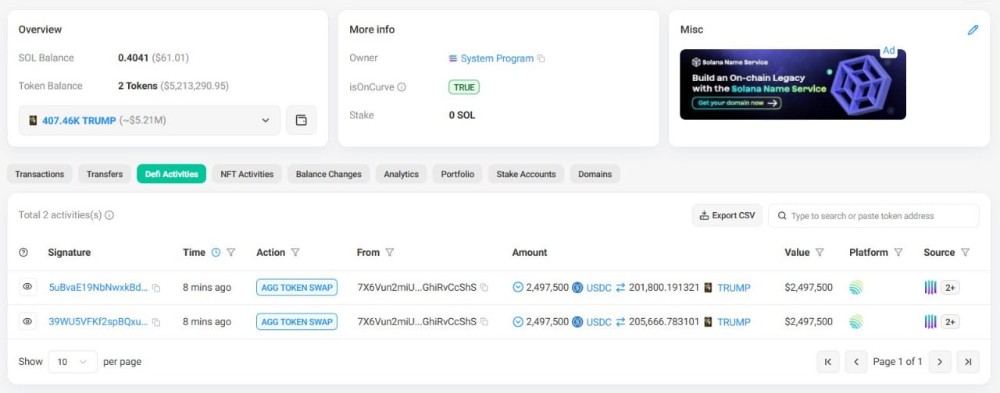Click the Export CSV button
The image size is (1000, 393).
click(727, 216)
